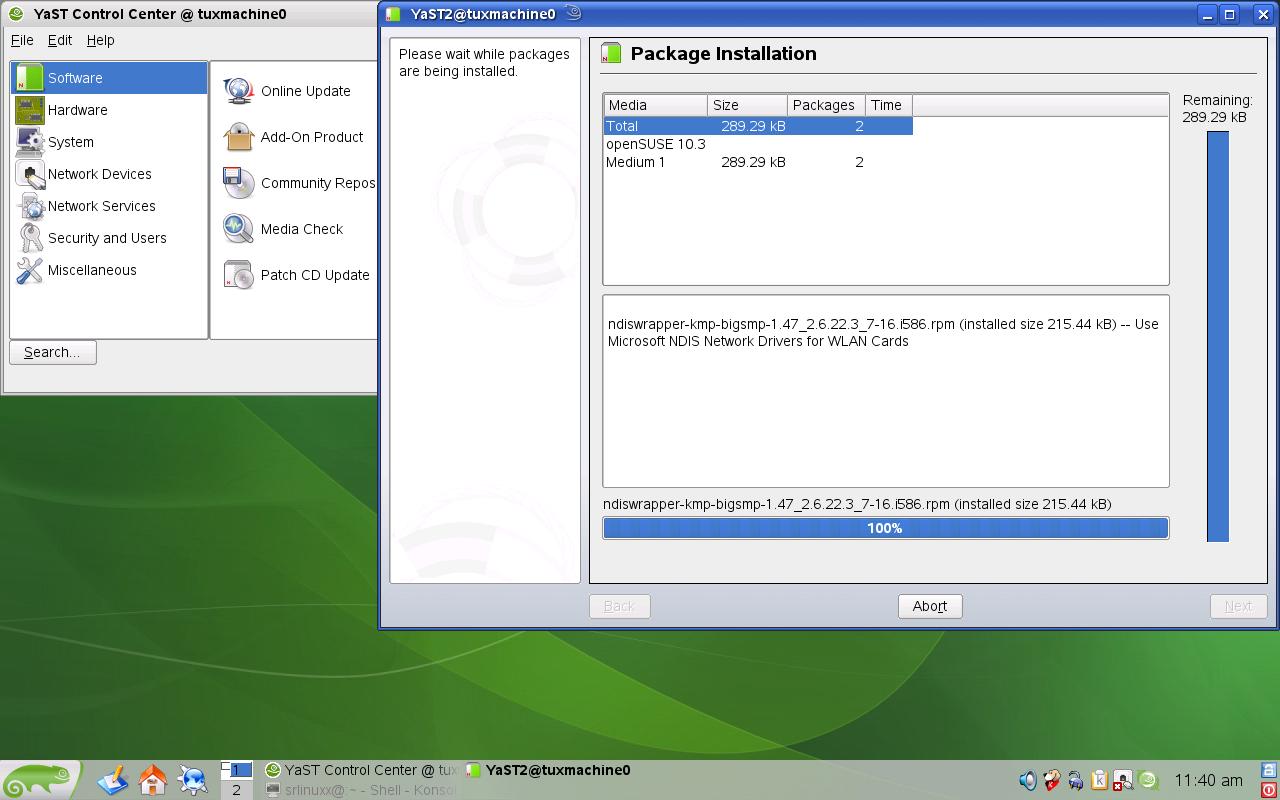
Task: Abort the package installation
Action: pyautogui.click(x=930, y=606)
